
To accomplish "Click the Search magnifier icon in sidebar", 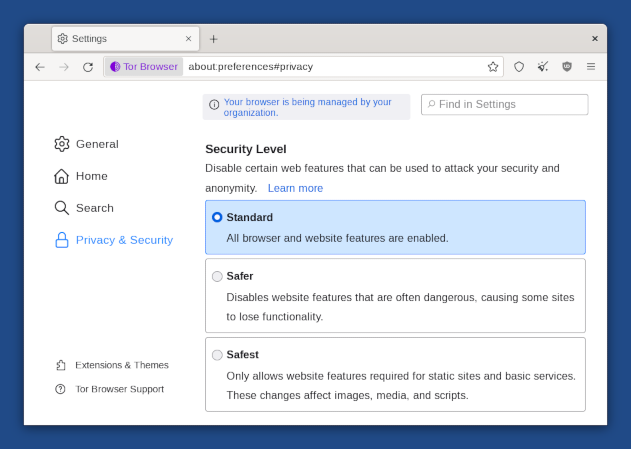I will pos(62,208).
